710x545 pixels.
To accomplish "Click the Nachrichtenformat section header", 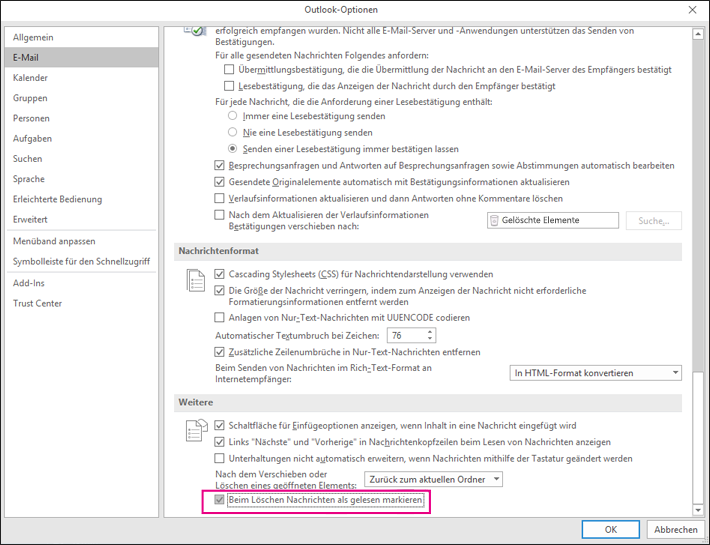I will pos(428,251).
